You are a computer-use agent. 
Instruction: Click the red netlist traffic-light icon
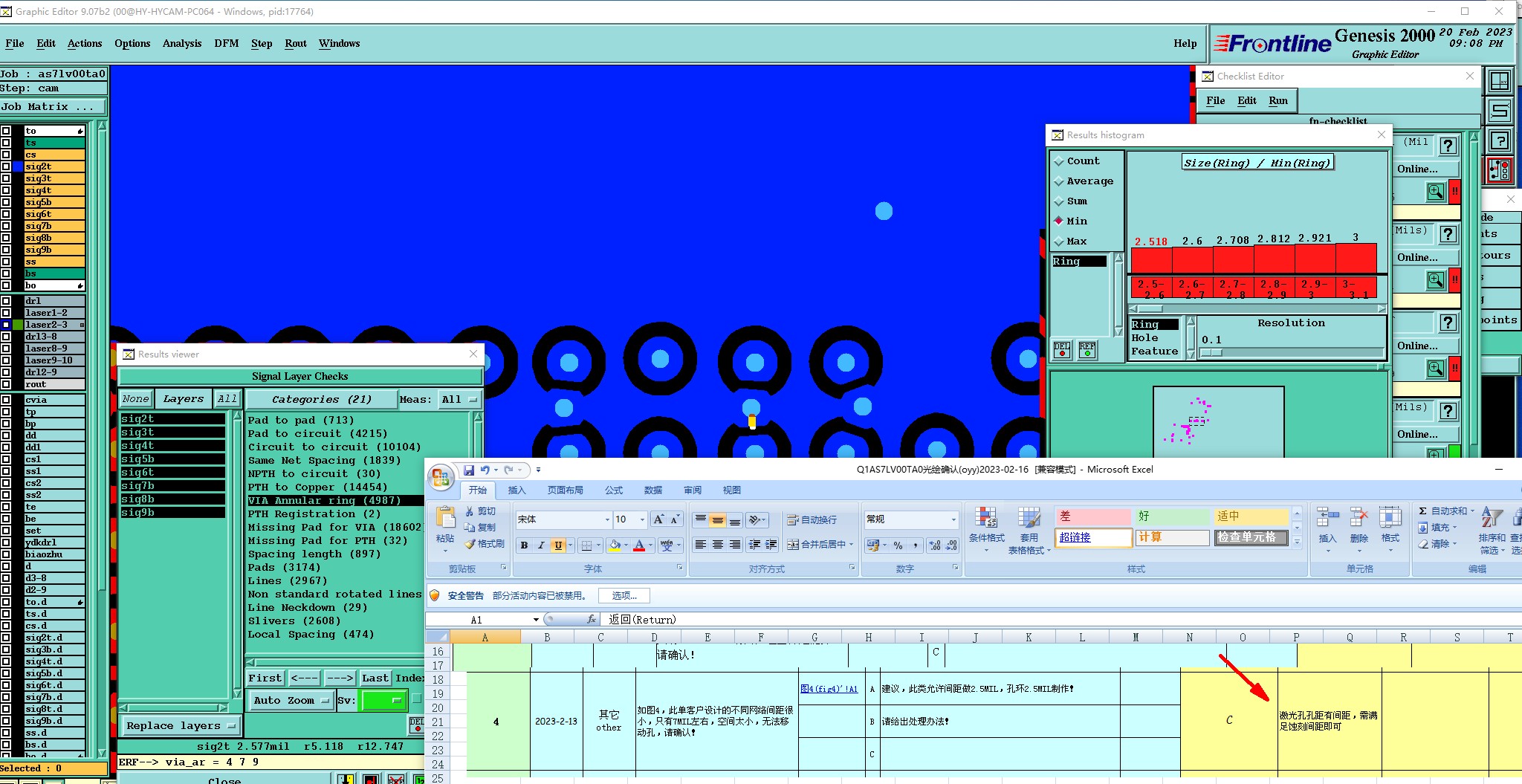[1500, 170]
